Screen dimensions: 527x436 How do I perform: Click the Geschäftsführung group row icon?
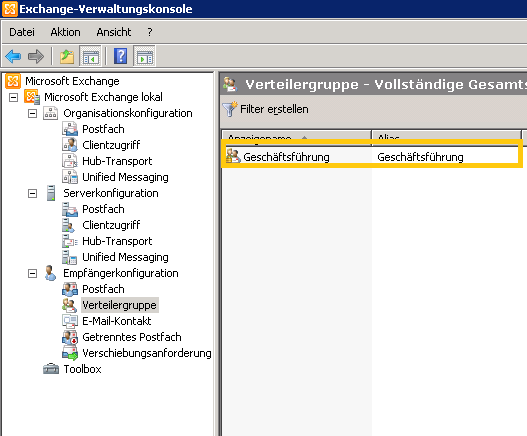[x=233, y=156]
